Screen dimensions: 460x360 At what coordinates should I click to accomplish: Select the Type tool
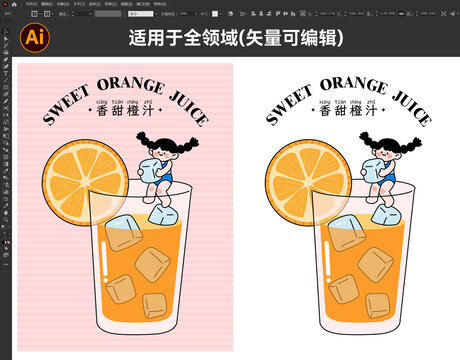[6, 73]
